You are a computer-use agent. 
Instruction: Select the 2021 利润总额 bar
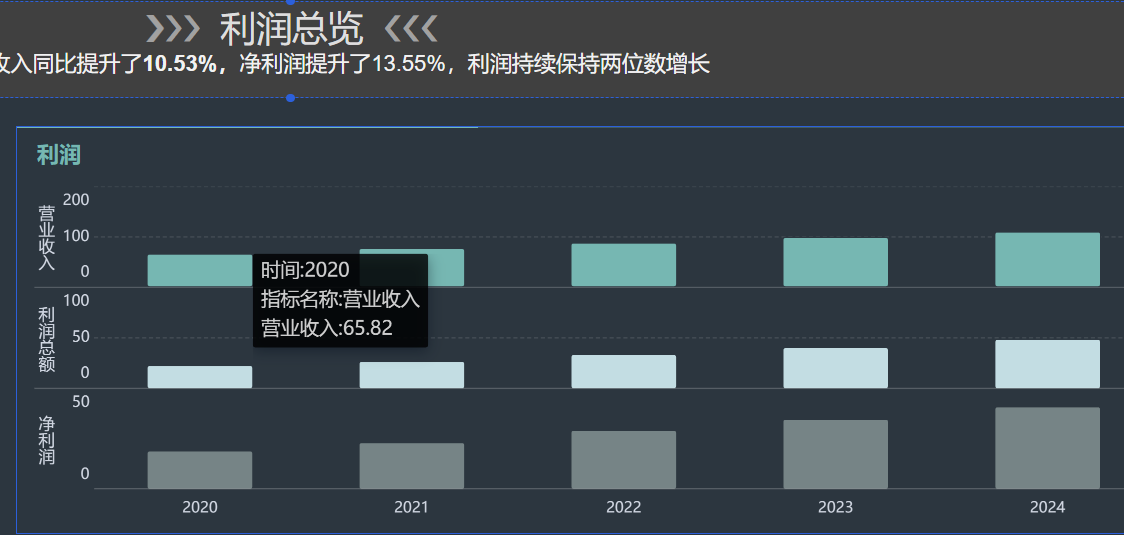pos(411,375)
